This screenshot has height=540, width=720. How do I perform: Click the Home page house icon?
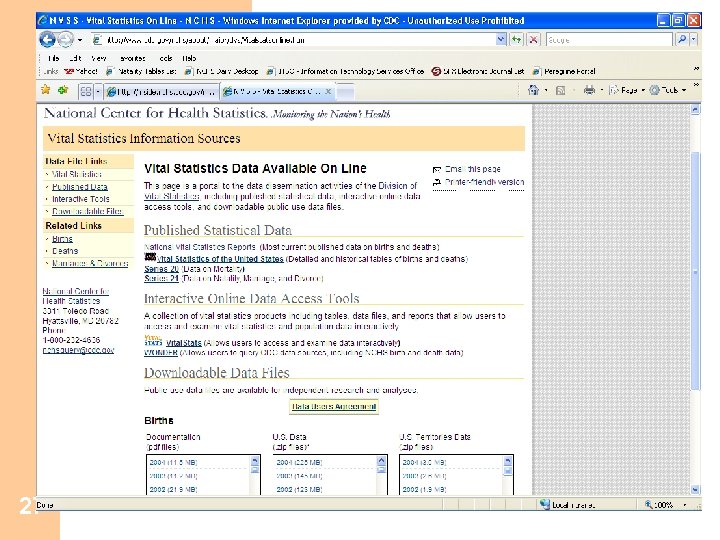point(533,90)
